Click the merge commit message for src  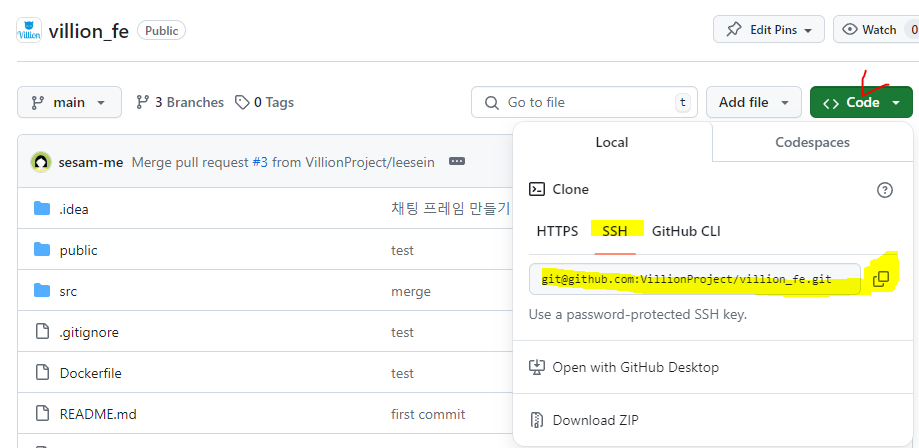point(411,291)
